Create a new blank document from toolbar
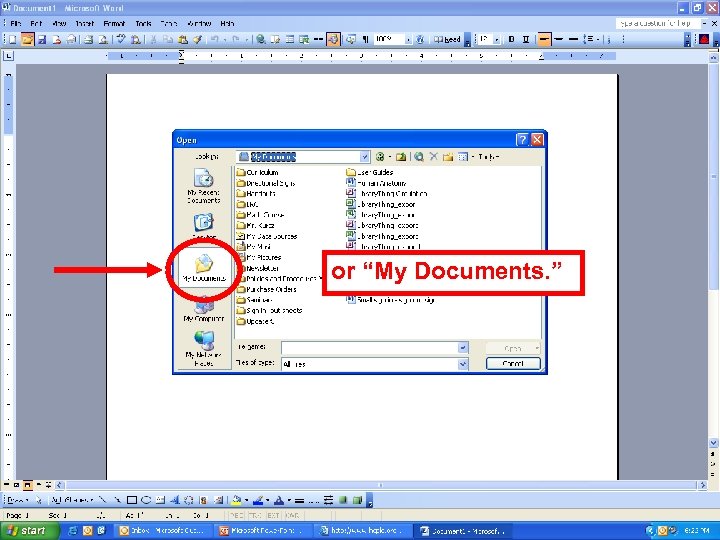This screenshot has width=720, height=540. tap(12, 39)
